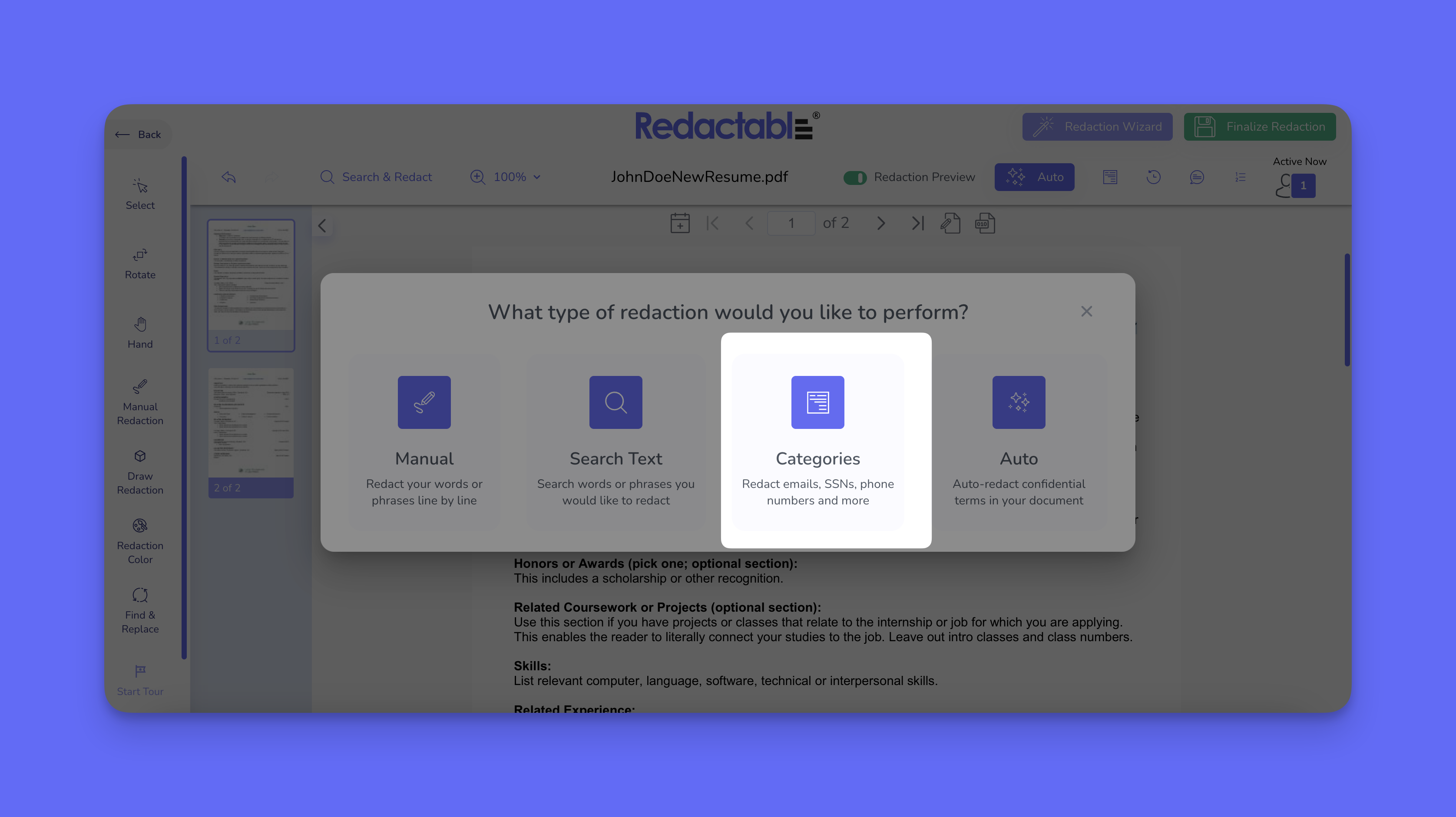Click Finalize Redaction button
This screenshot has height=817, width=1456.
[x=1260, y=127]
